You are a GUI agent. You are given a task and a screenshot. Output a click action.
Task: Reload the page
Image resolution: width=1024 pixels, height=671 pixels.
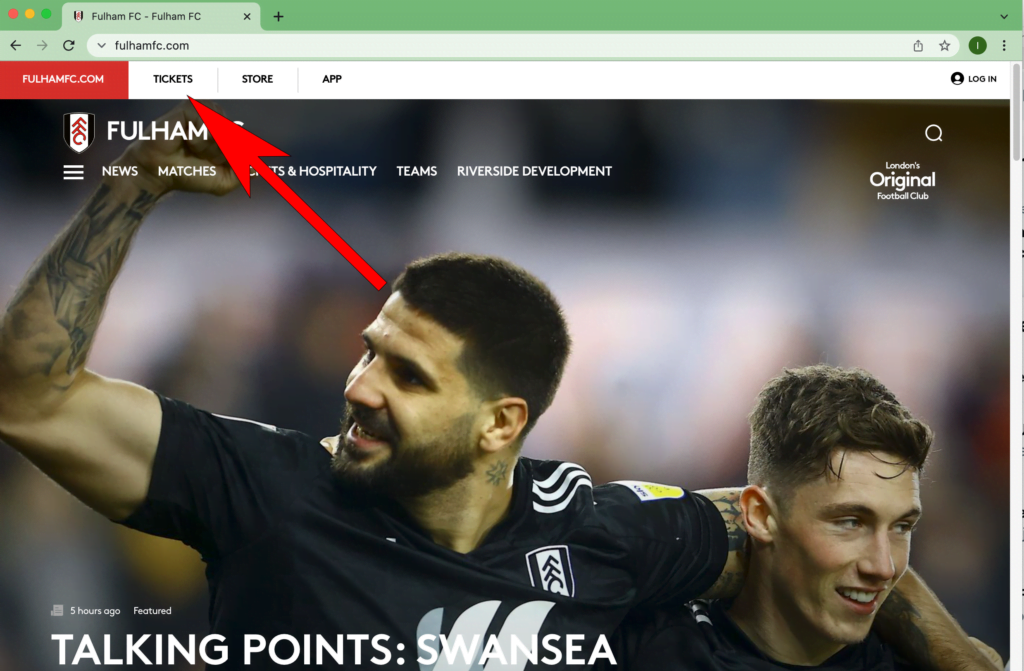pyautogui.click(x=69, y=45)
